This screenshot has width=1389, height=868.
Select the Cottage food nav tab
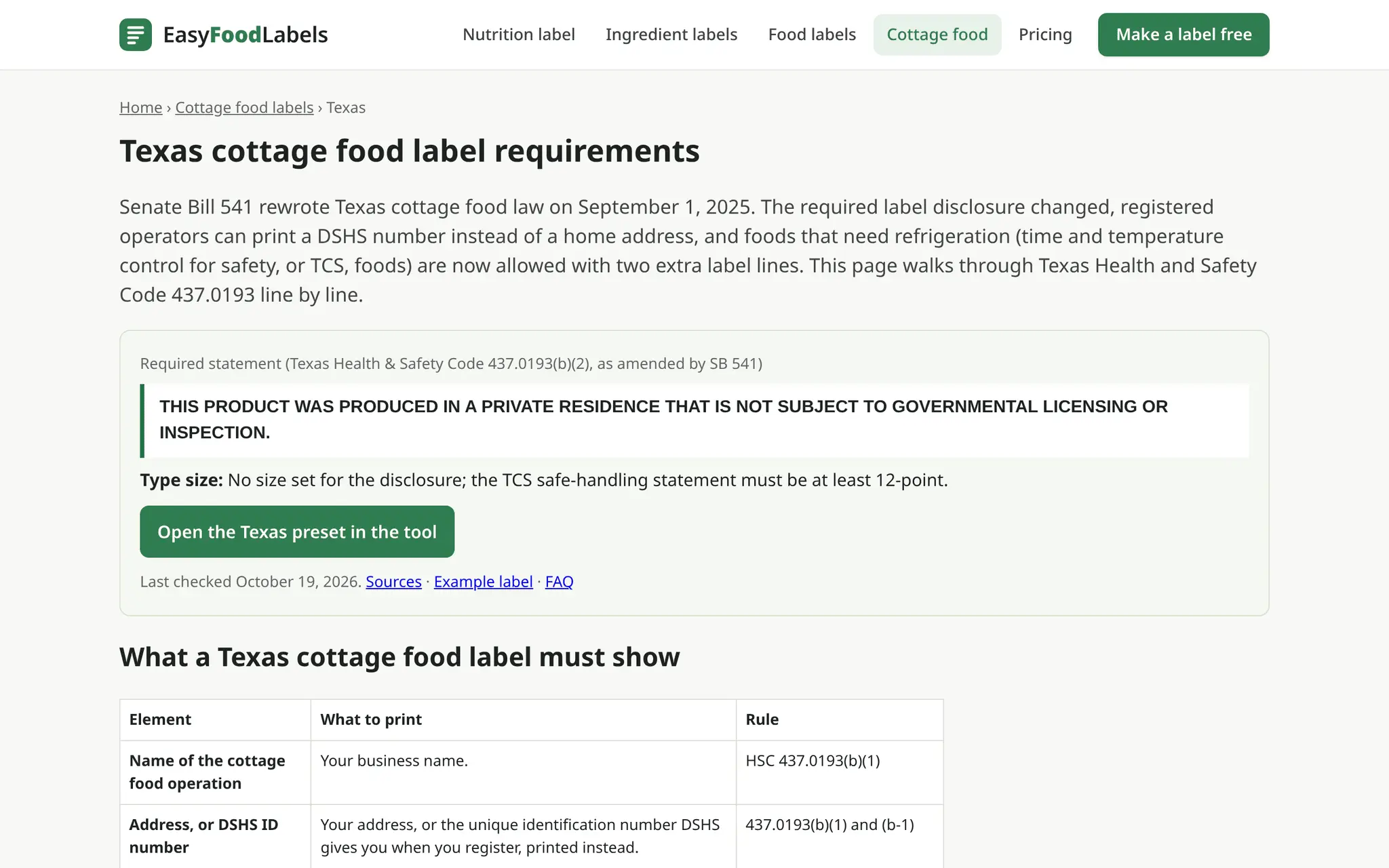(x=937, y=35)
